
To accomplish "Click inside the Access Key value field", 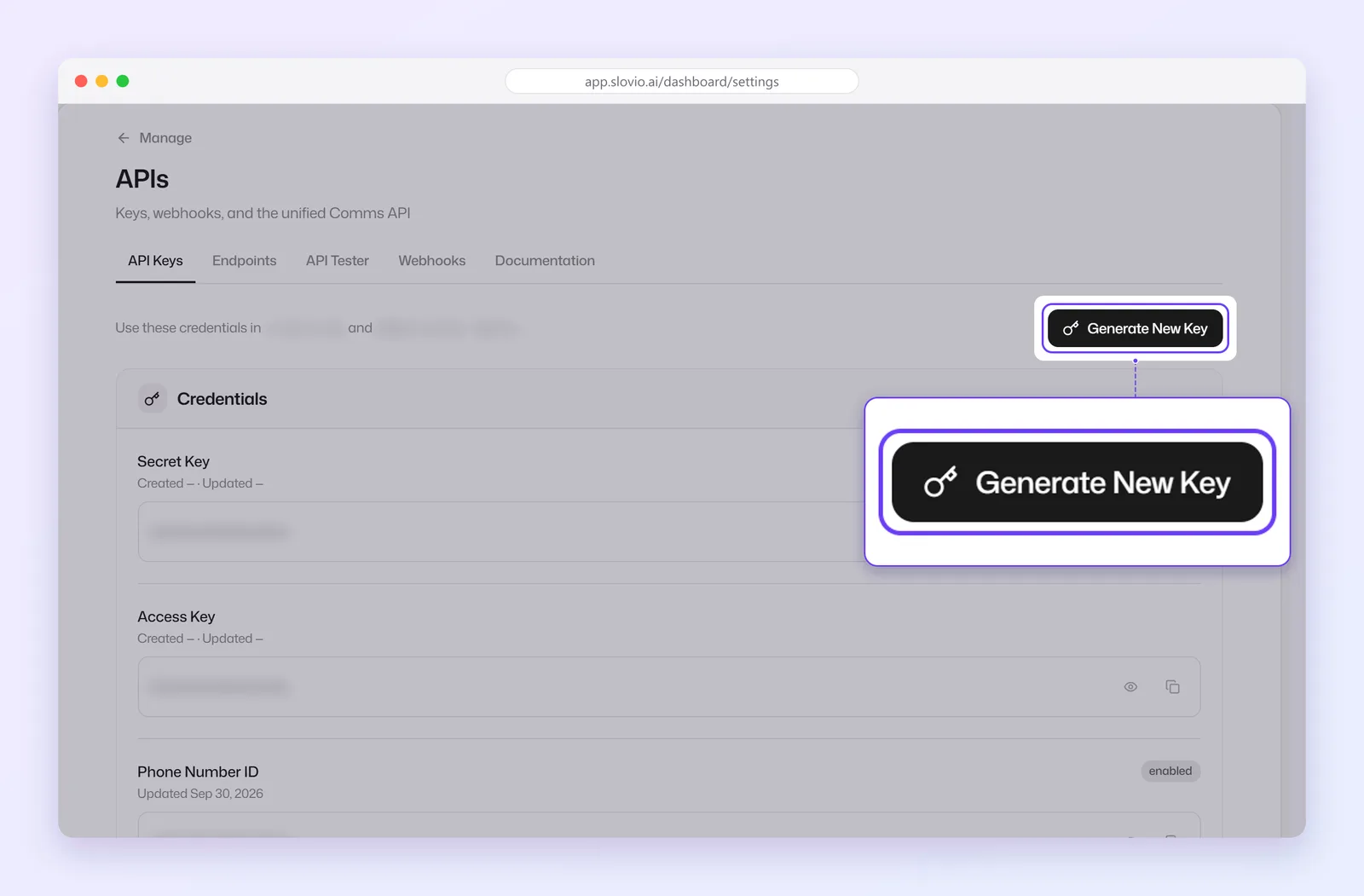I will pyautogui.click(x=669, y=687).
